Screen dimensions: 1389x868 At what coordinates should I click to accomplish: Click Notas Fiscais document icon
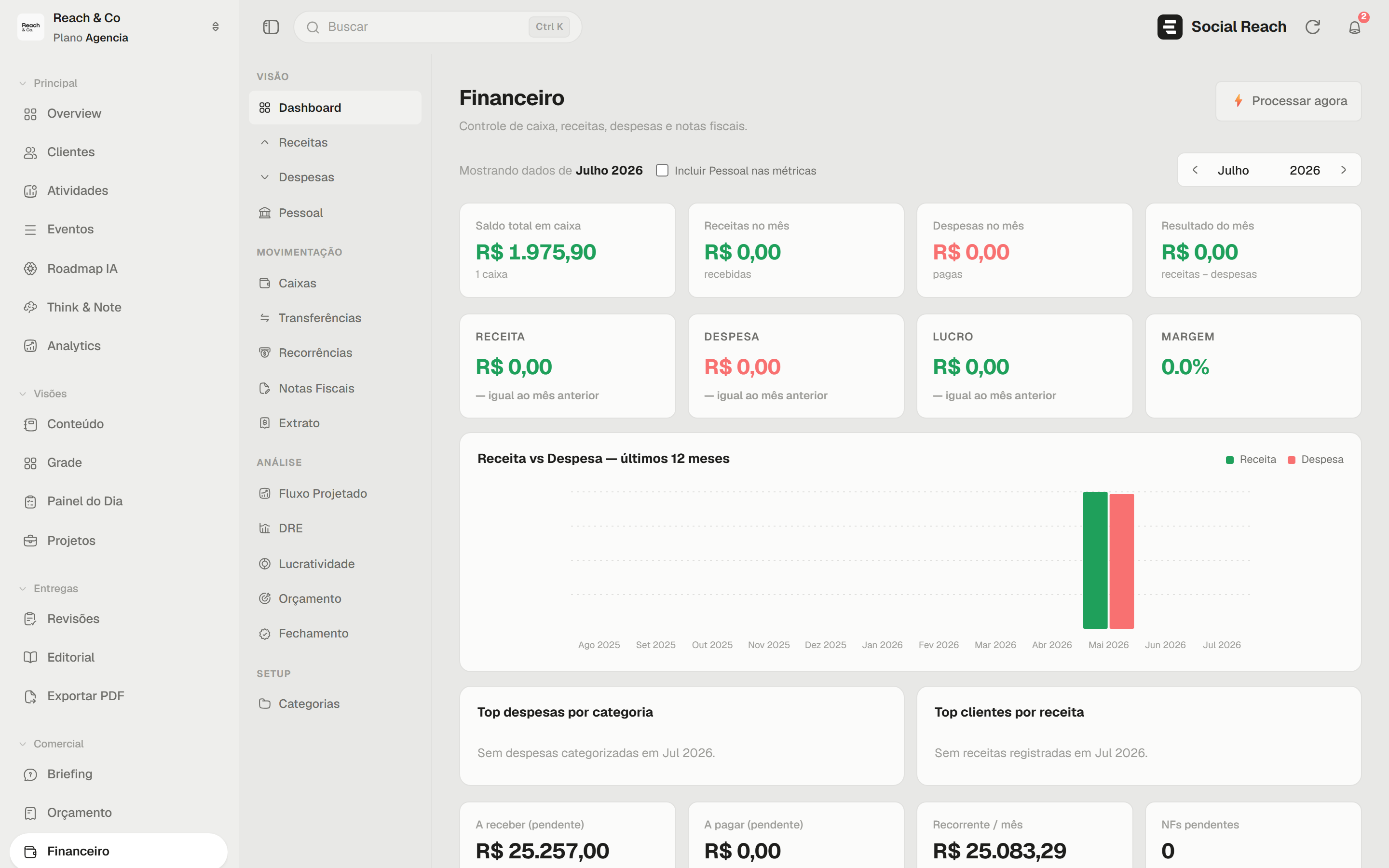coord(265,388)
